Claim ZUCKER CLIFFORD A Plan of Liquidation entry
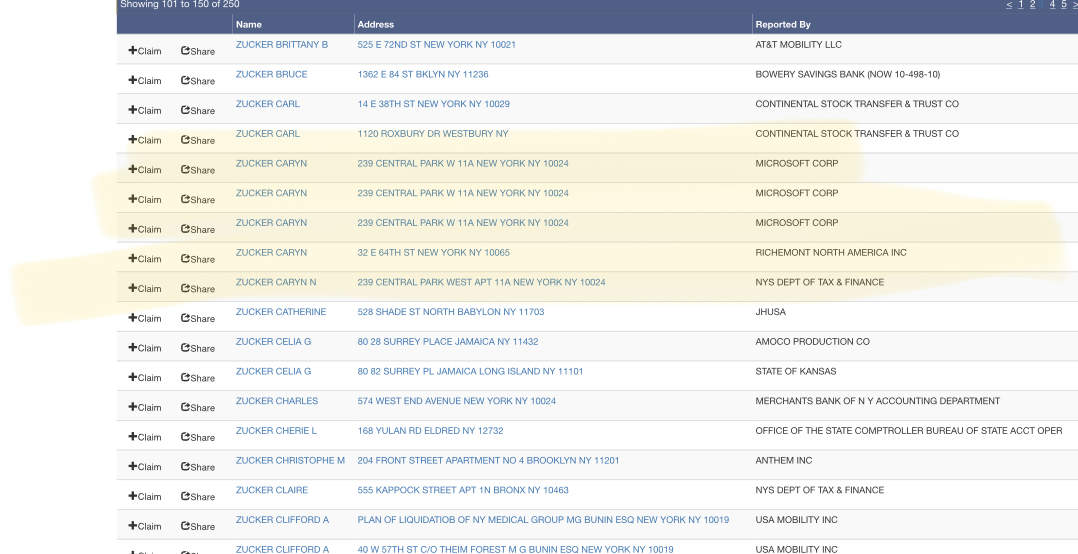 [x=145, y=525]
